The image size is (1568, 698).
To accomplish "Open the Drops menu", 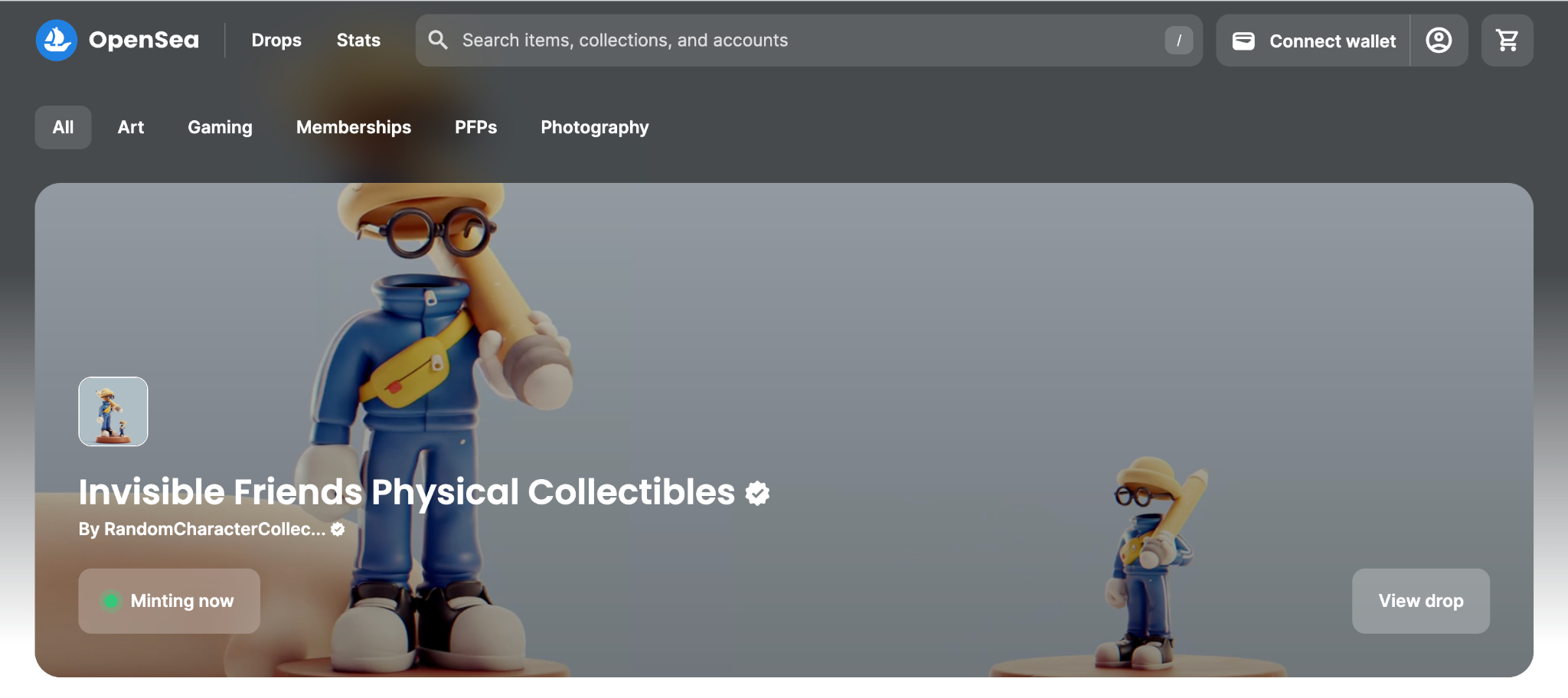I will tap(276, 40).
